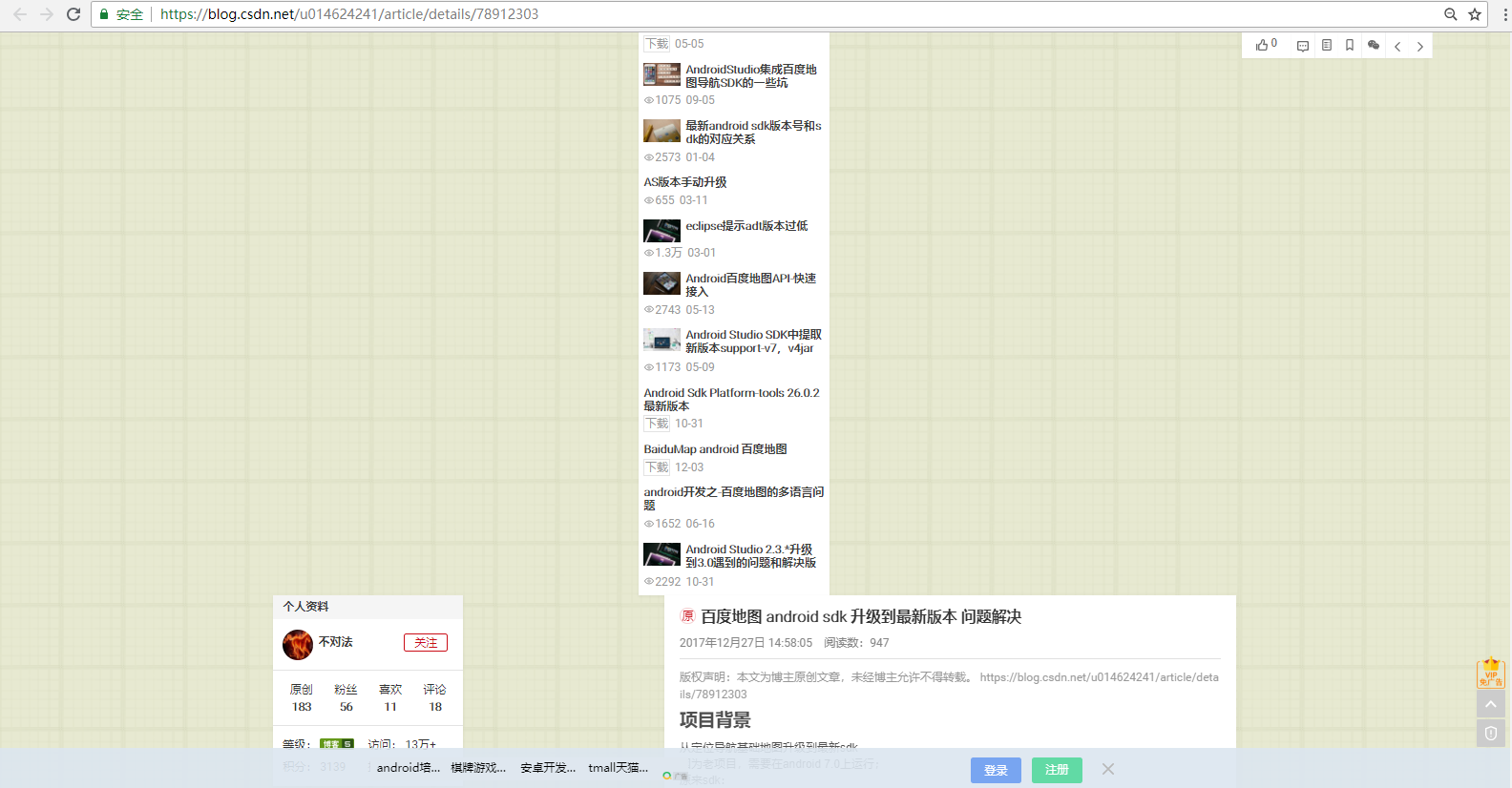This screenshot has width=1512, height=788.
Task: Click browser back arrow
Action: point(20,14)
